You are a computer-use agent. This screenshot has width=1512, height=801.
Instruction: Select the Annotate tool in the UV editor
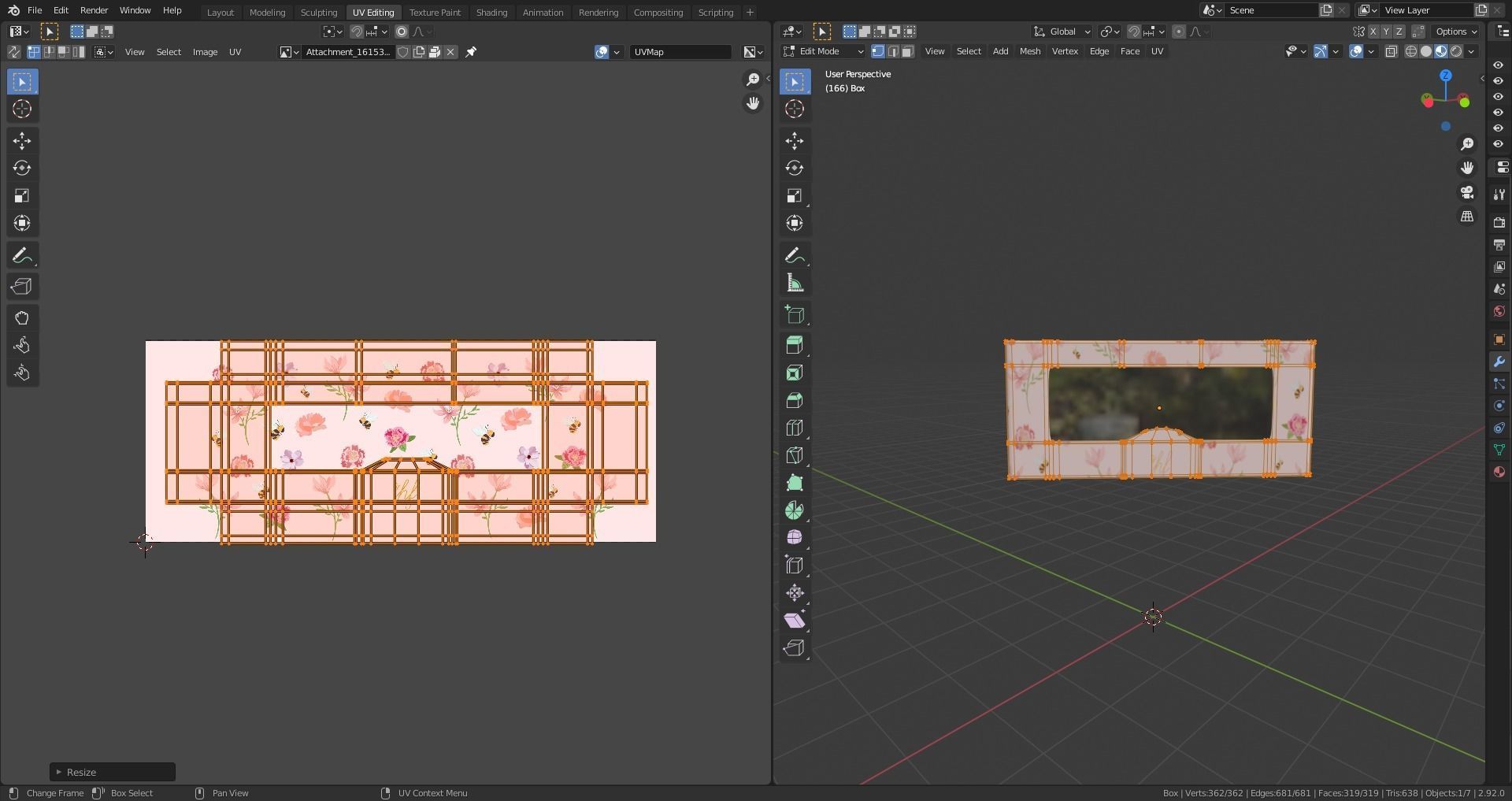pos(22,256)
